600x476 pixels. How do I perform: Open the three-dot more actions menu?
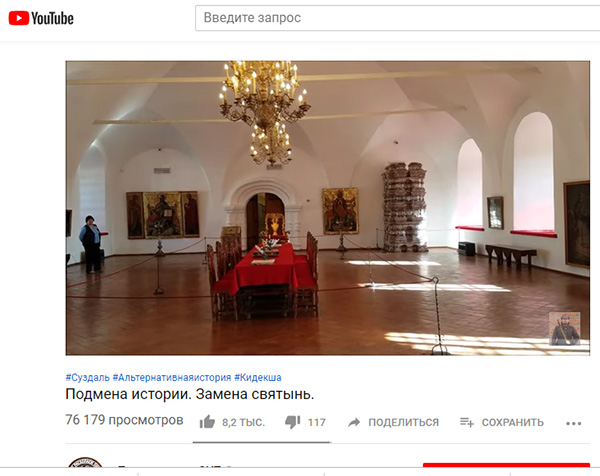pos(574,423)
